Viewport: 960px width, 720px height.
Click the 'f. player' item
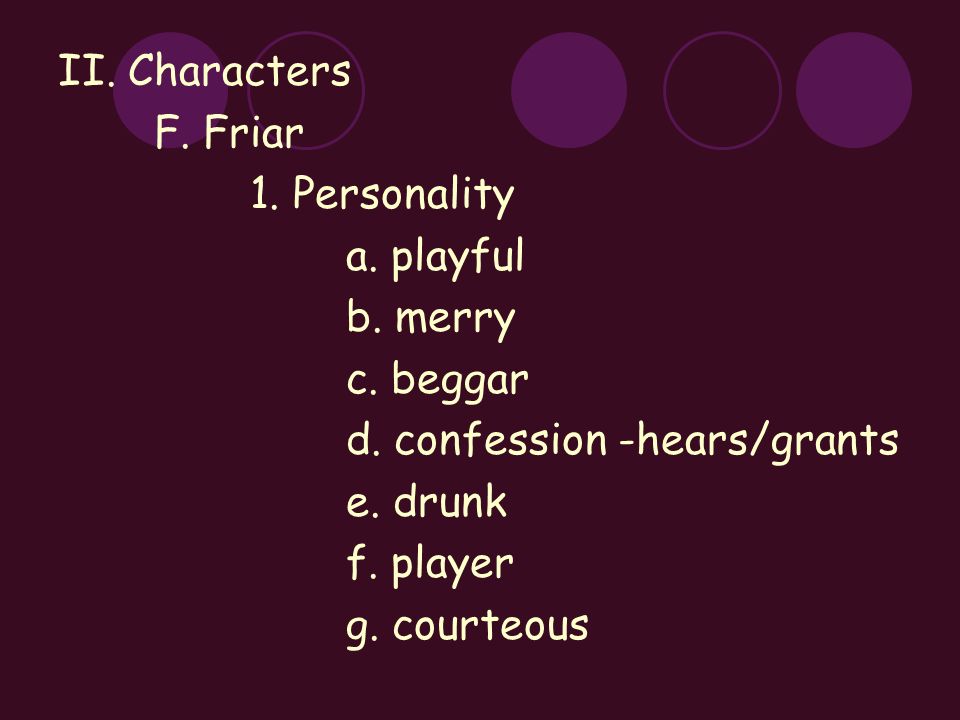[x=430, y=565]
